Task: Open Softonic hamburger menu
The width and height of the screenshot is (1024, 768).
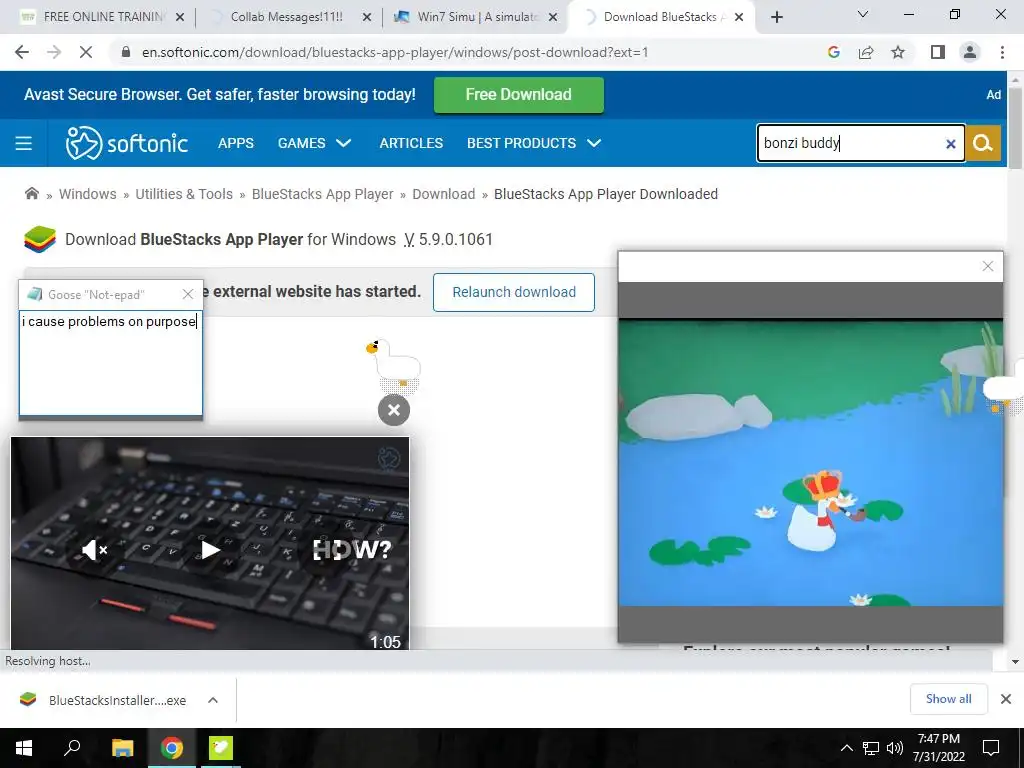Action: 24,143
